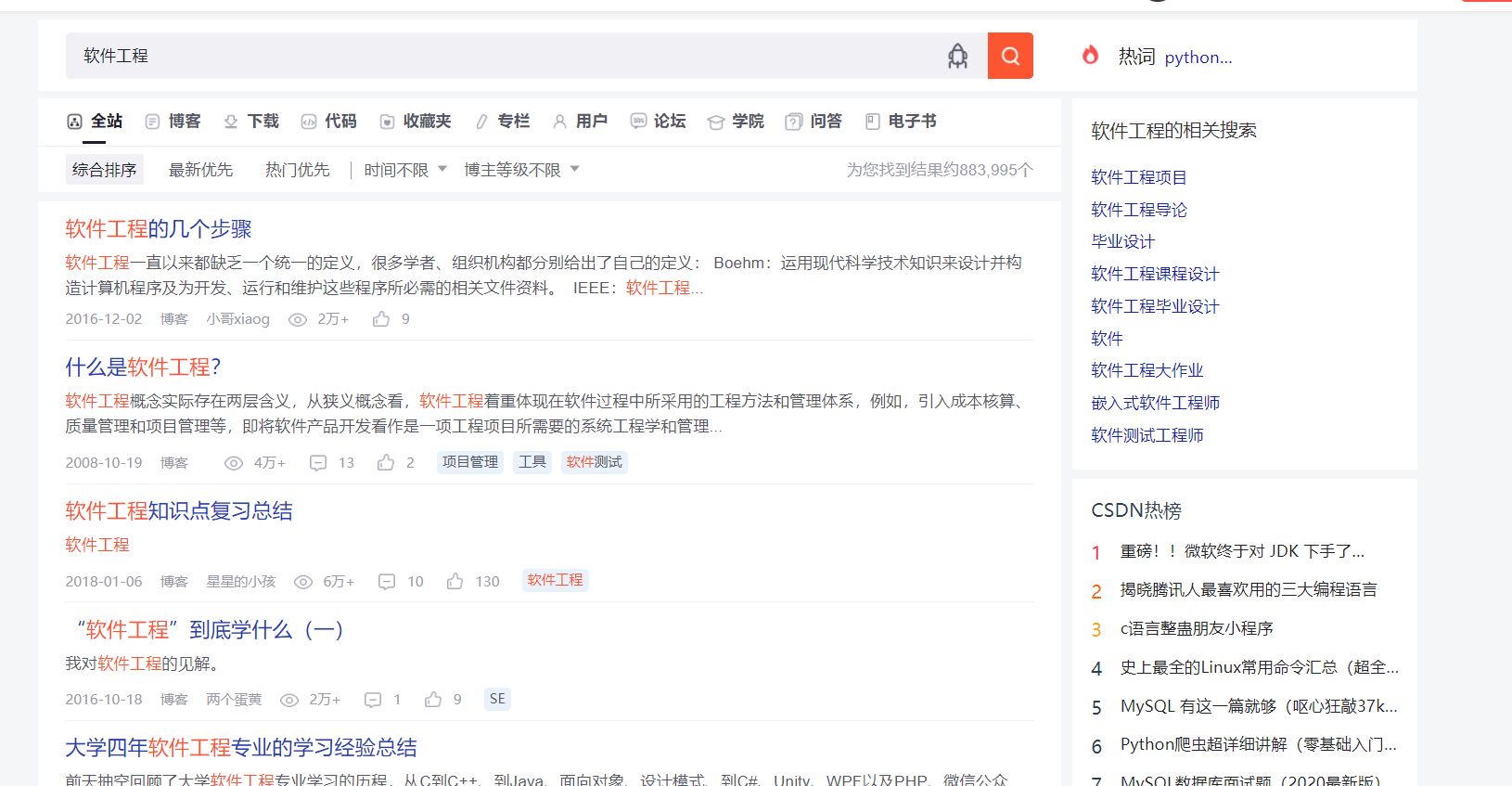Image resolution: width=1512 pixels, height=786 pixels.
Task: Open related search 软件工程大作业
Action: click(1147, 370)
